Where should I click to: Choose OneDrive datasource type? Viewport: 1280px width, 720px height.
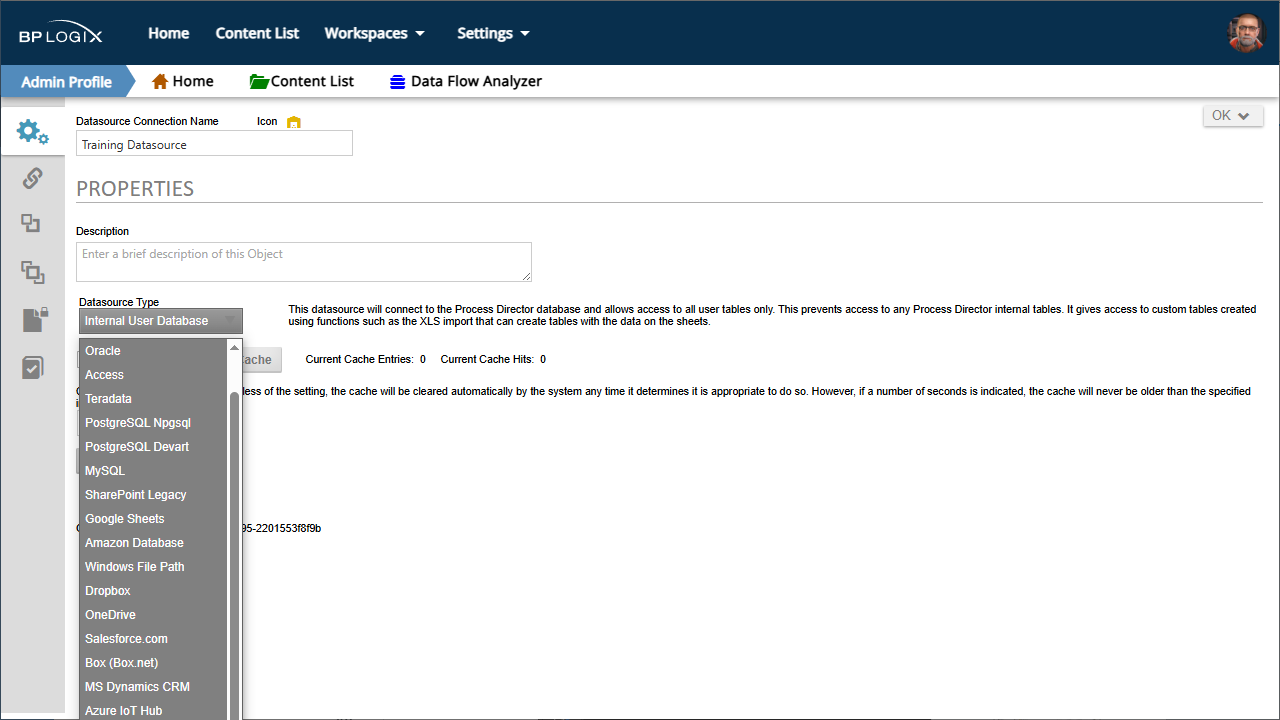154,615
